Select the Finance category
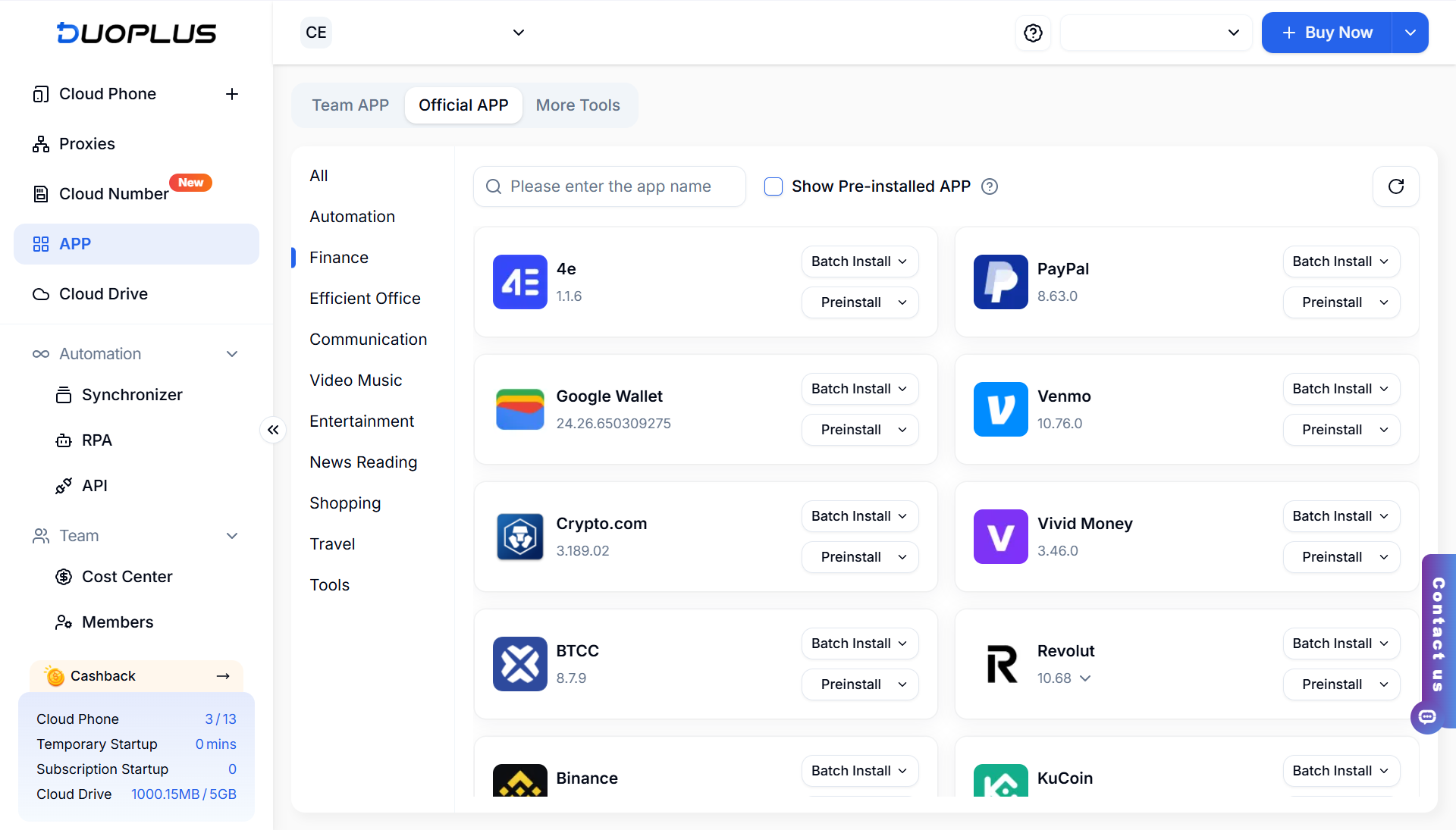 click(339, 258)
